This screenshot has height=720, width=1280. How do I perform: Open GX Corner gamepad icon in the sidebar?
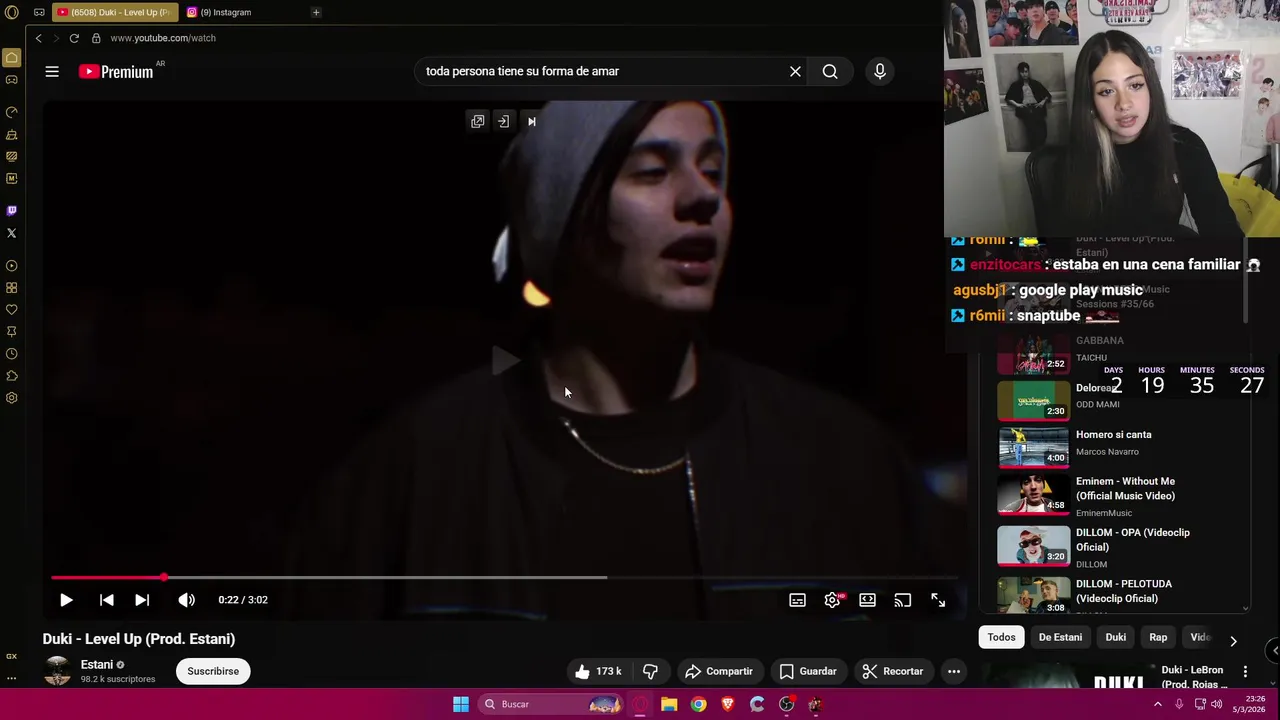point(11,80)
